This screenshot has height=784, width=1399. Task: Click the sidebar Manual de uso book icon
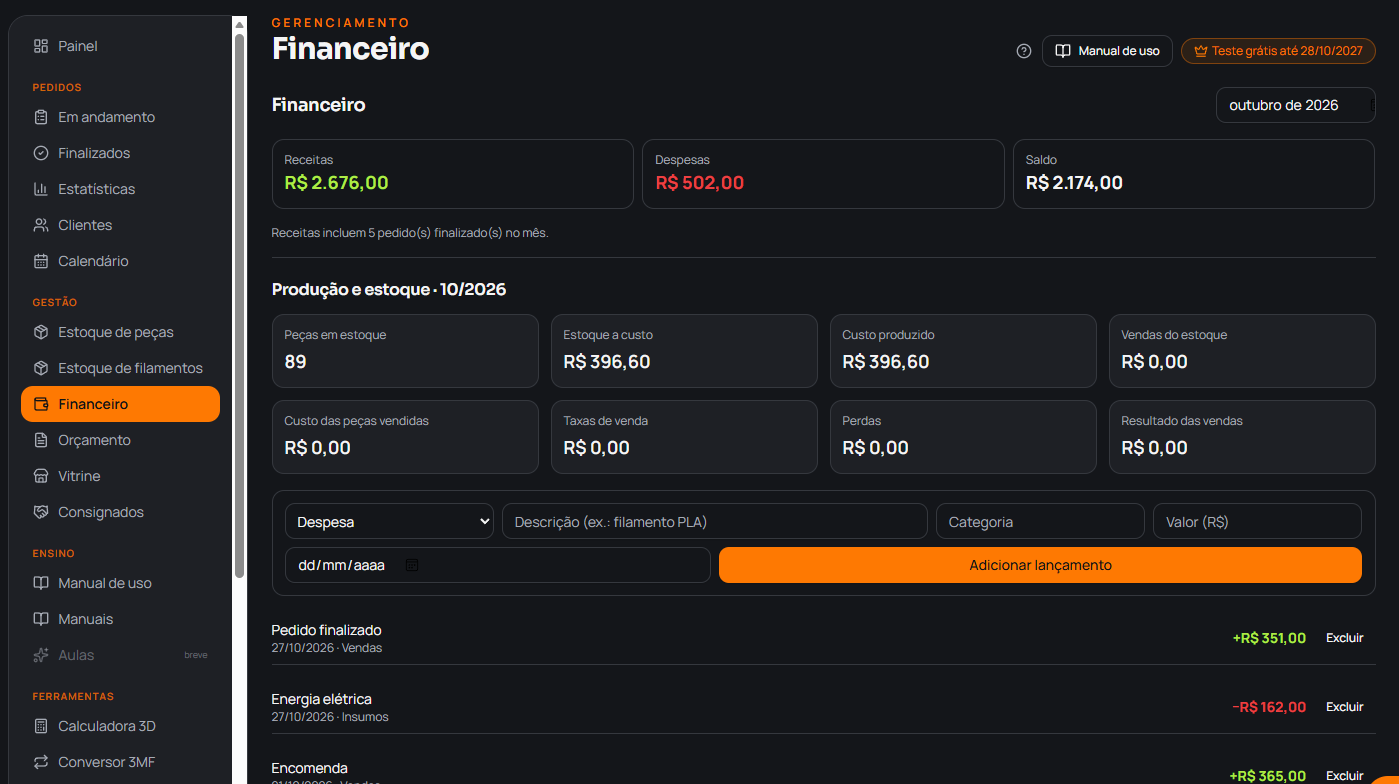(41, 583)
